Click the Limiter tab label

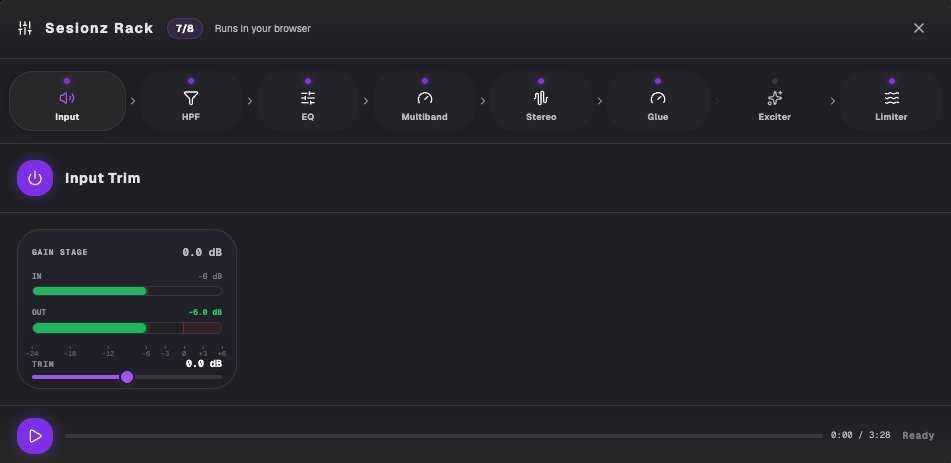[x=892, y=117]
